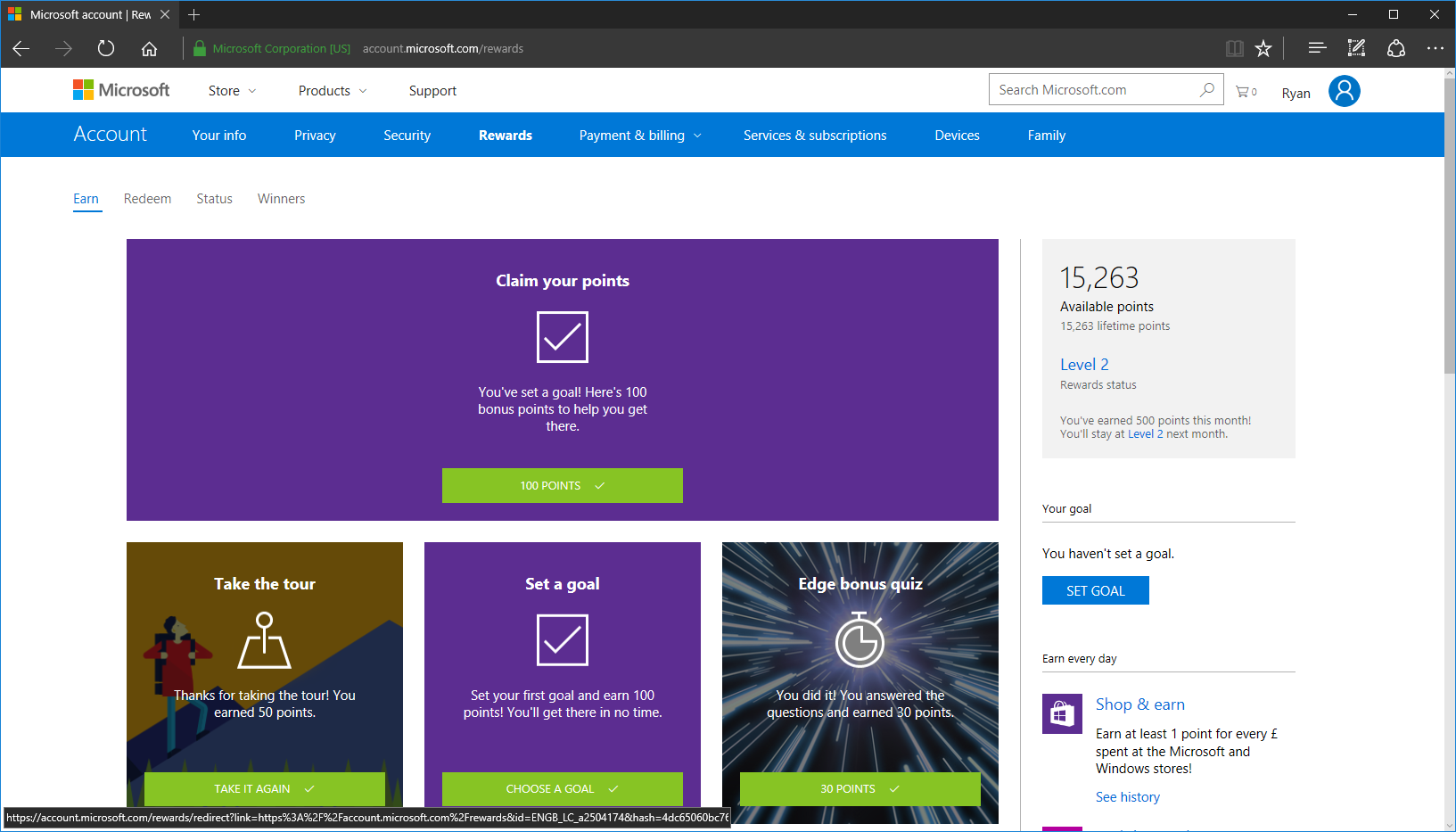Open the Support menu item
The image size is (1456, 832).
coord(432,91)
